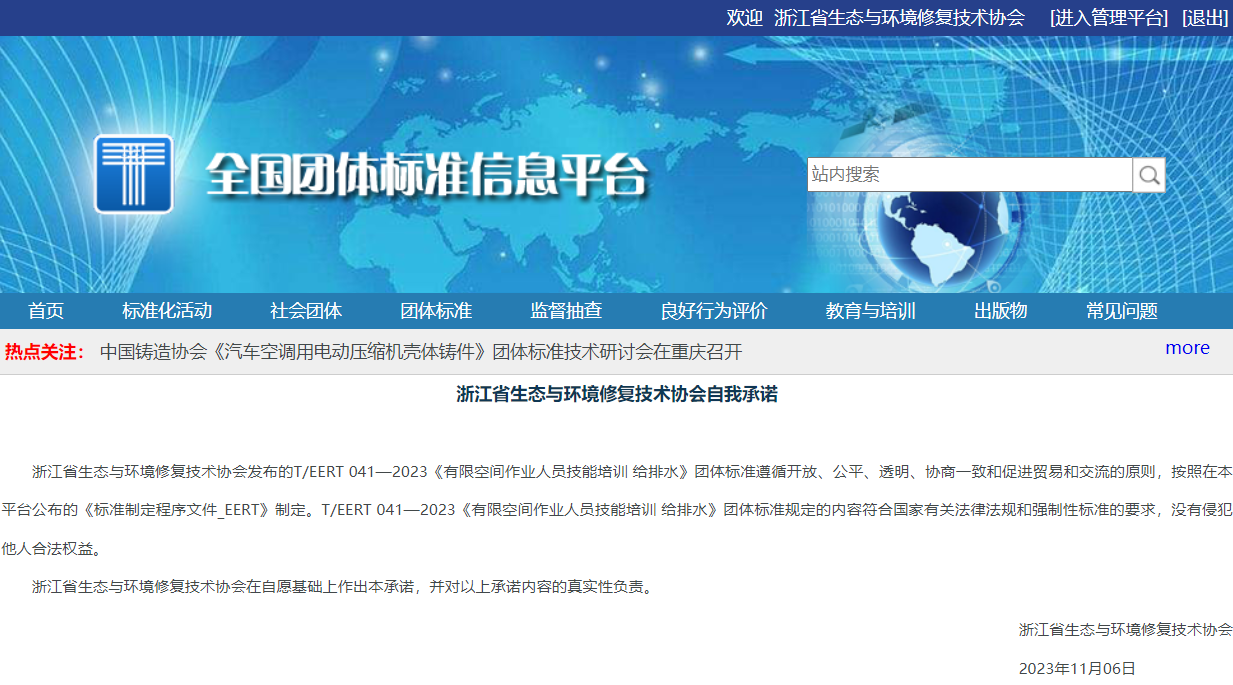Click the platform logo icon

134,174
